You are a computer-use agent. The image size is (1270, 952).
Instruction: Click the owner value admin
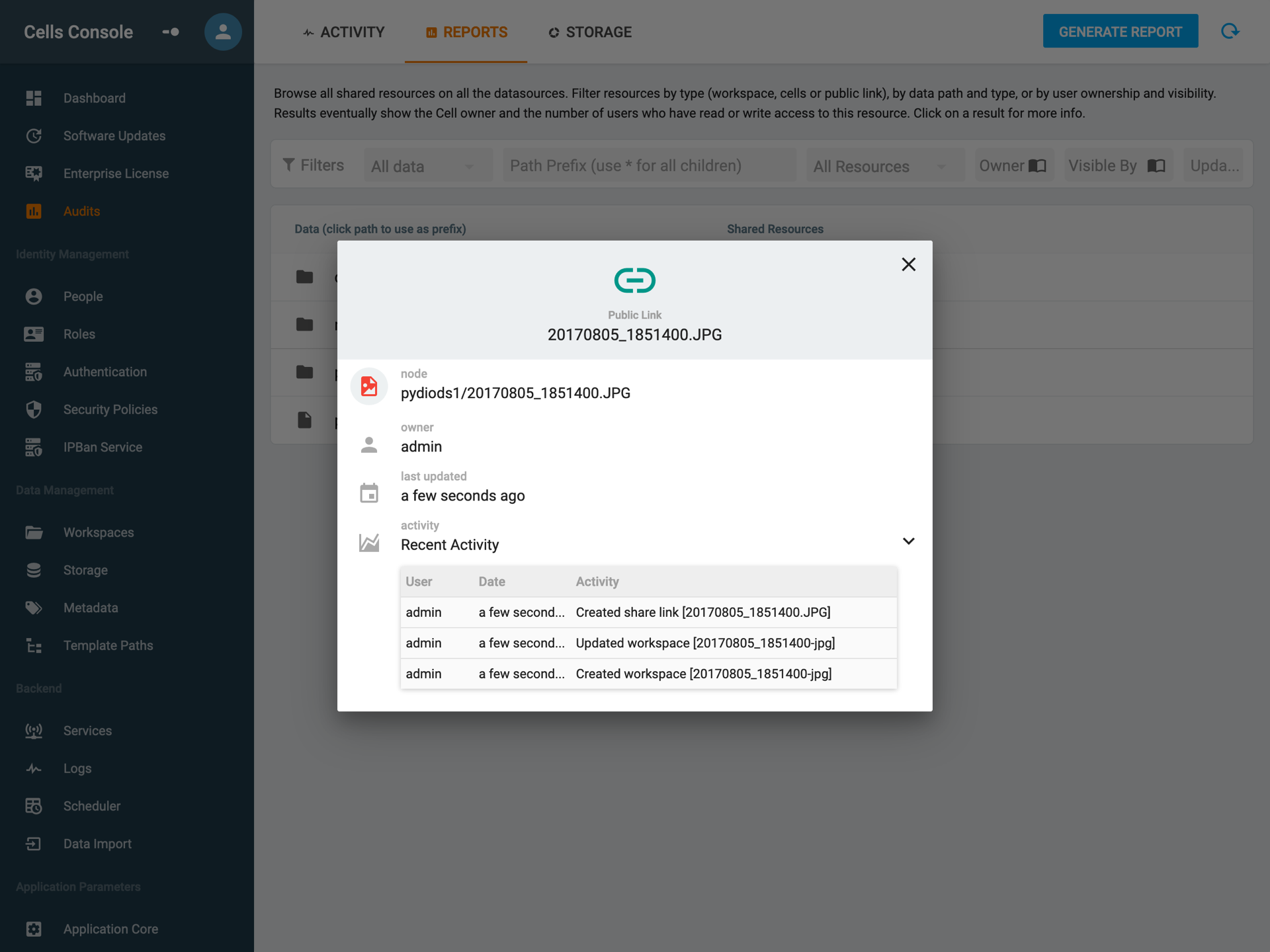[x=421, y=446]
